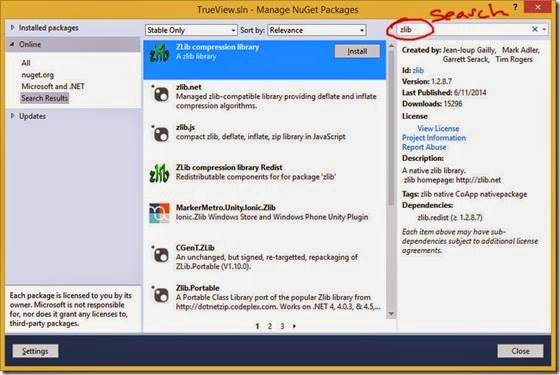This screenshot has height=375, width=560.
Task: Select the ZLib compression library Redist title
Action: (229, 167)
